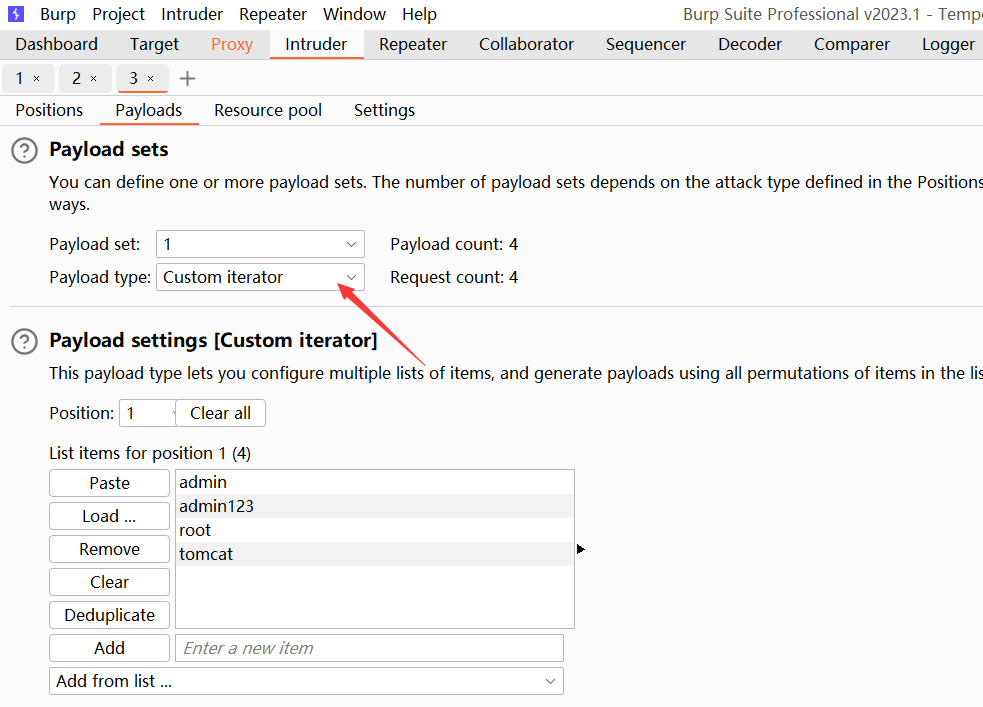Screen dimensions: 983x707
Task: Switch to the Target tab
Action: click(154, 45)
